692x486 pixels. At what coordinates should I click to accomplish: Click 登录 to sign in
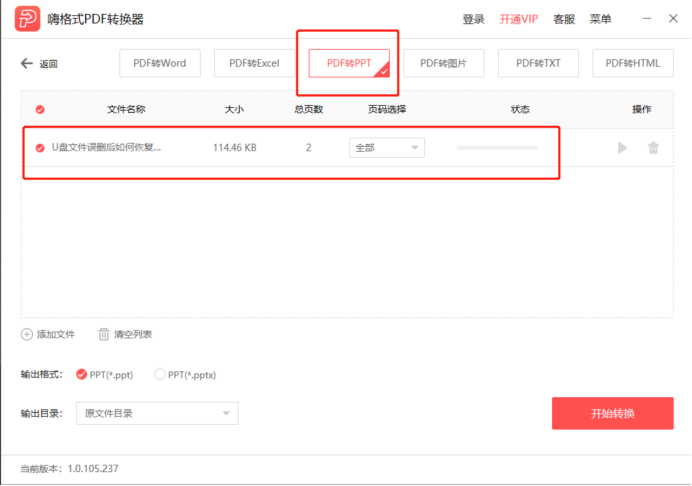[474, 19]
